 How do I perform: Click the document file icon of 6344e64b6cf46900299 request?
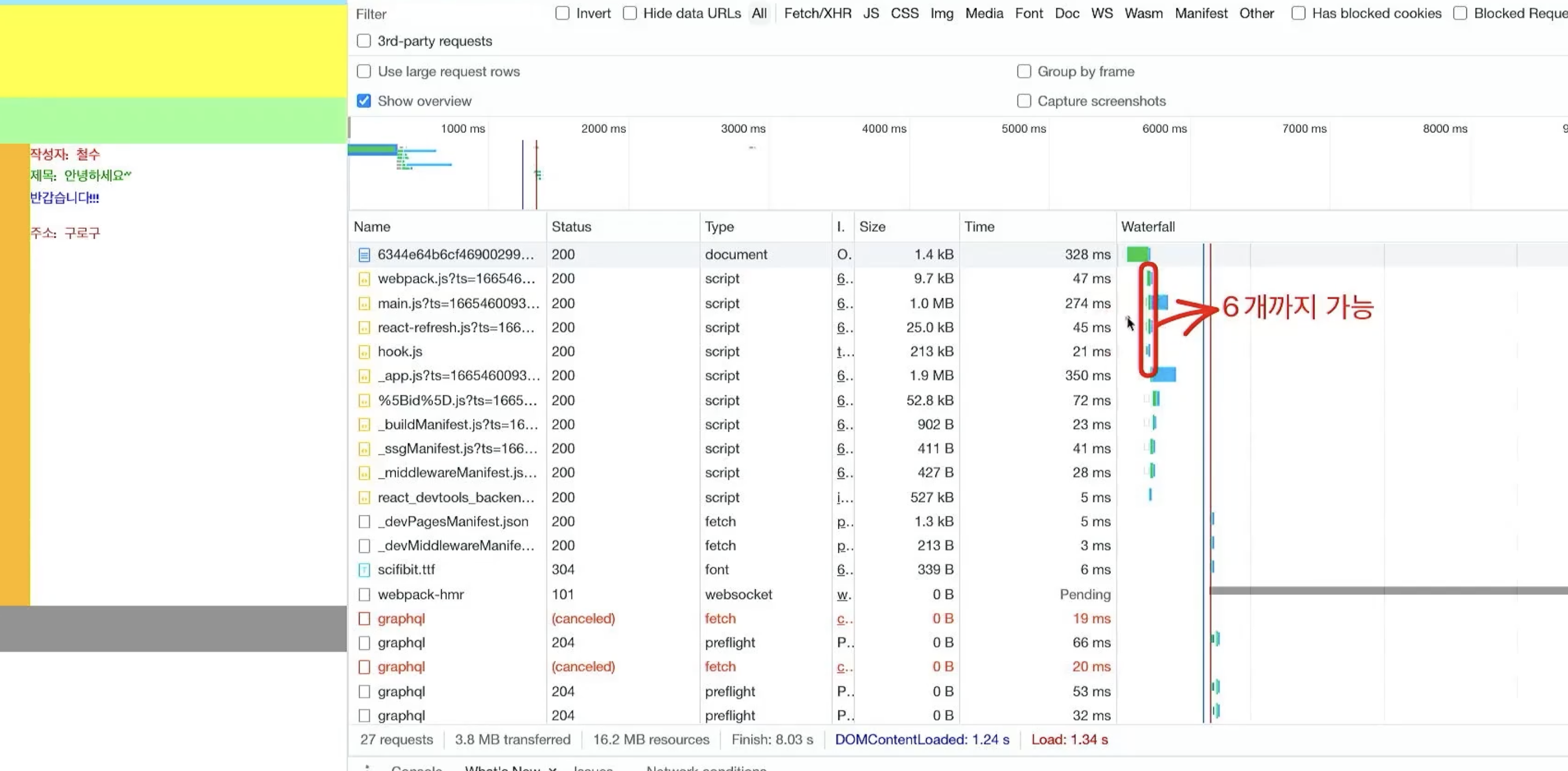point(364,255)
